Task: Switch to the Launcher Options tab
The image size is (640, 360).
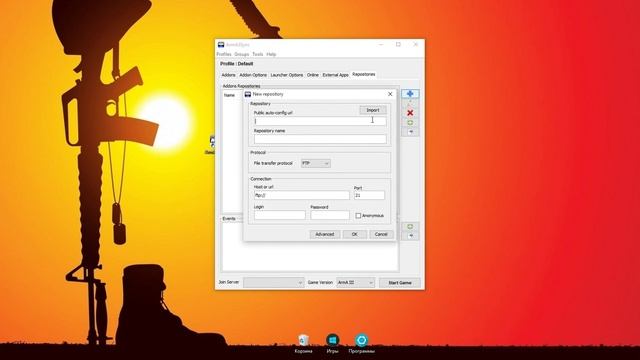Action: [x=287, y=75]
